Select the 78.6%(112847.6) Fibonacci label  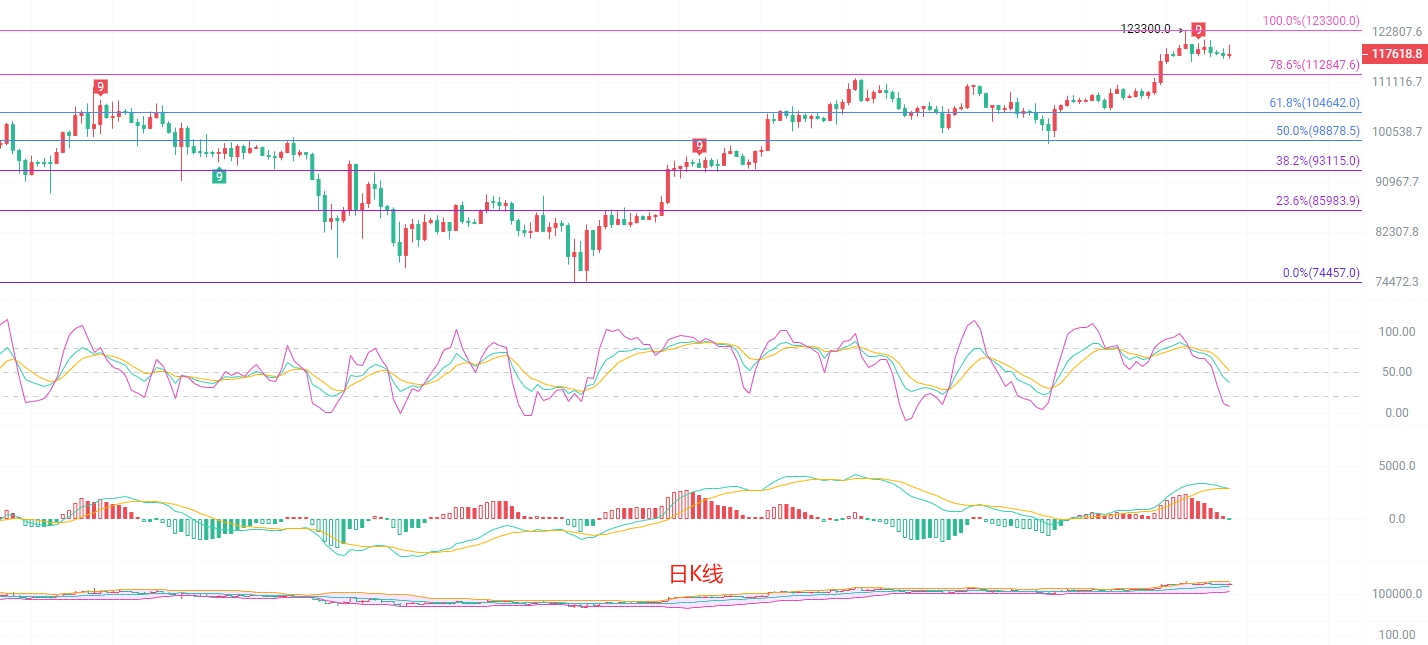pyautogui.click(x=1314, y=64)
